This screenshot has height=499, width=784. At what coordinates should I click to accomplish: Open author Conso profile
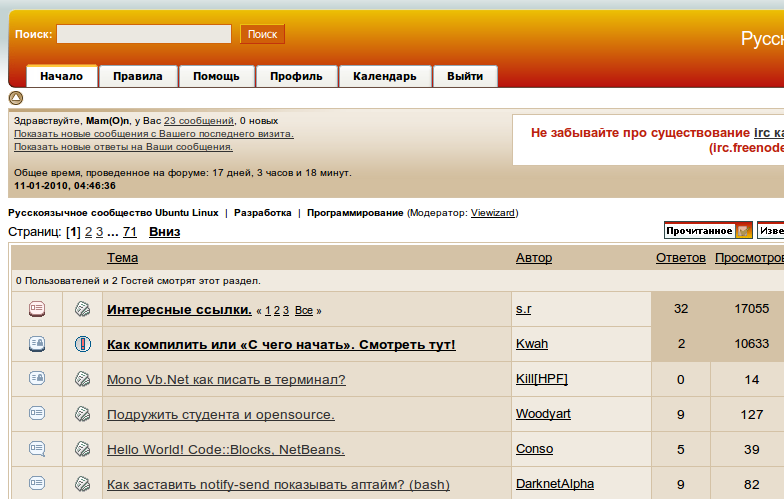click(534, 449)
